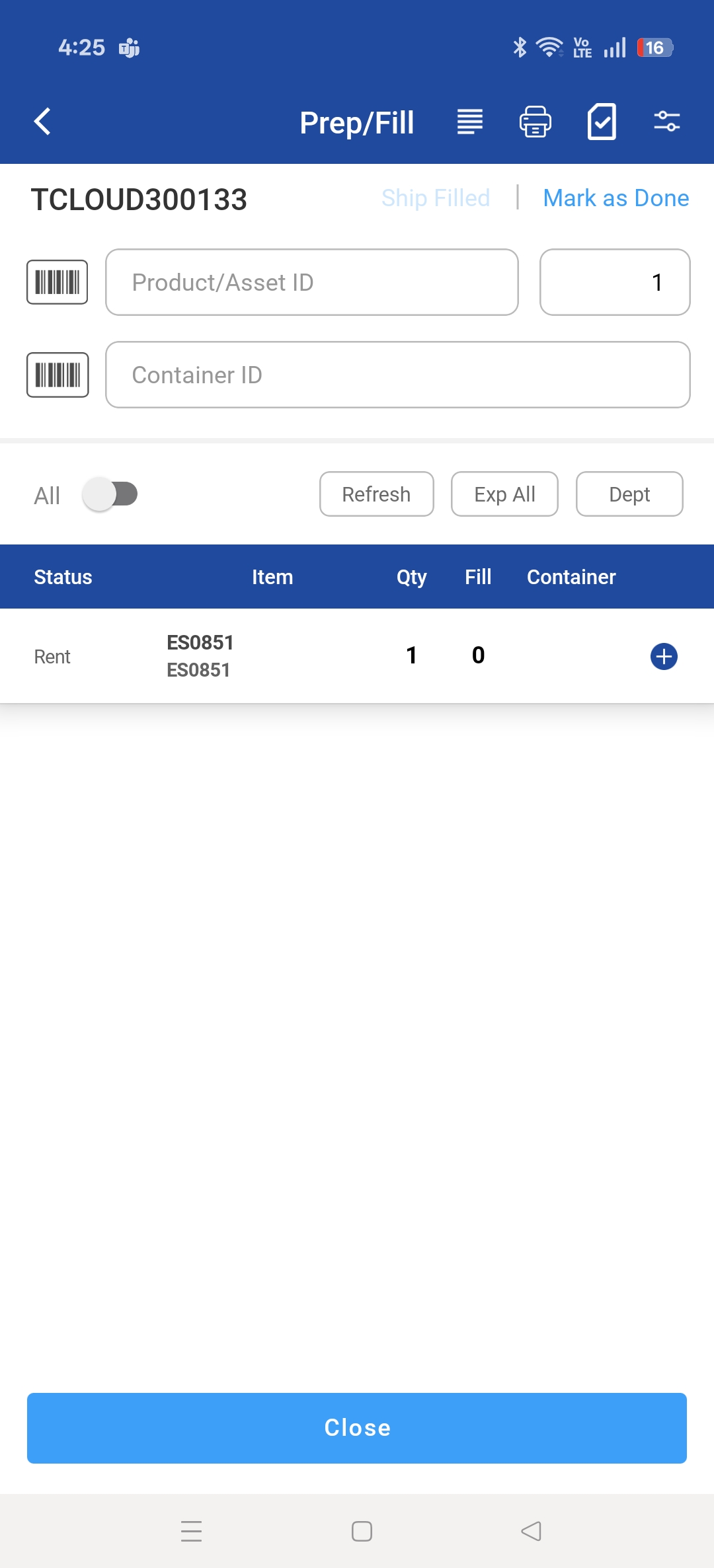
Task: Toggle the All switch
Action: (110, 494)
